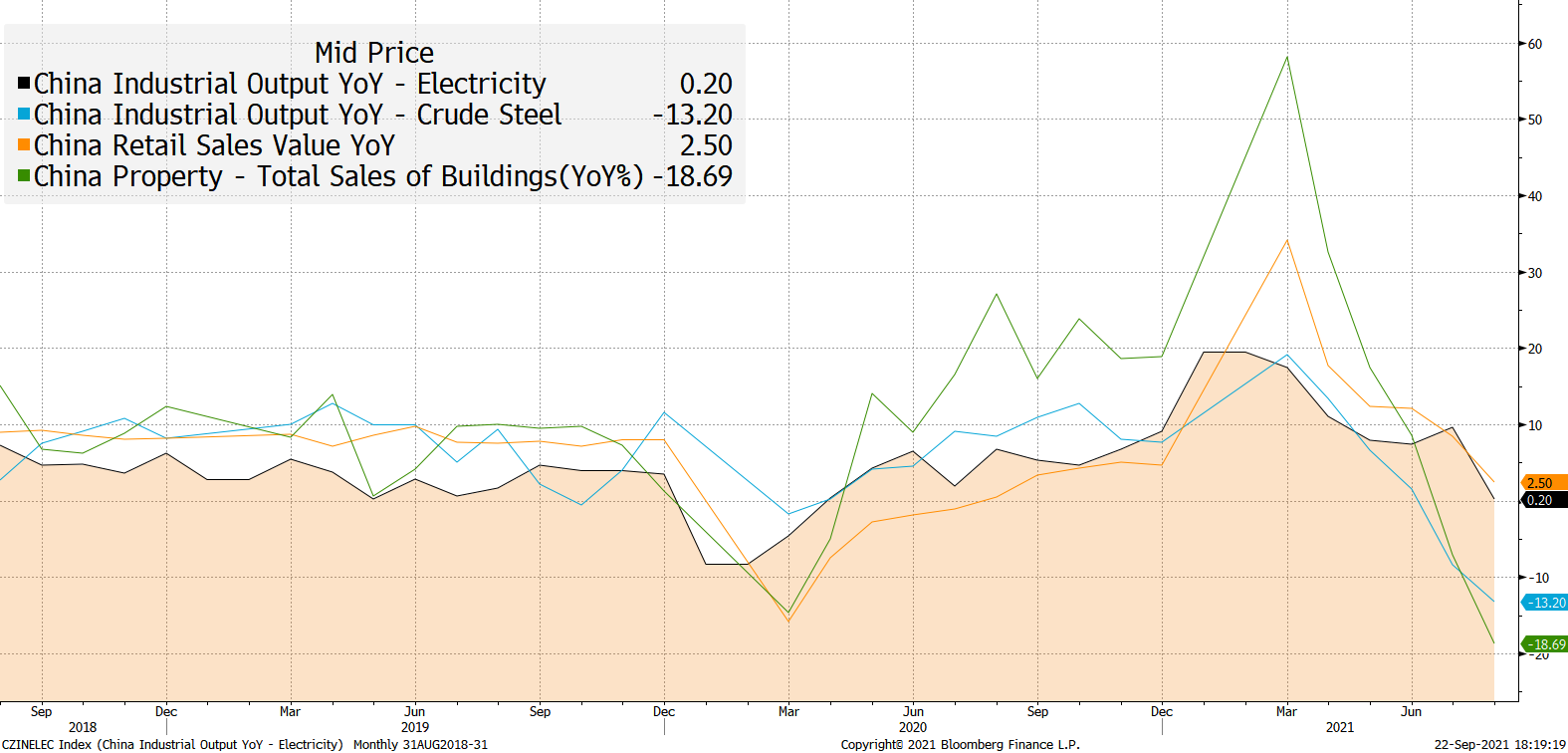Click the 20 label on the y-axis
Image resolution: width=1568 pixels, height=753 pixels.
click(x=1535, y=349)
